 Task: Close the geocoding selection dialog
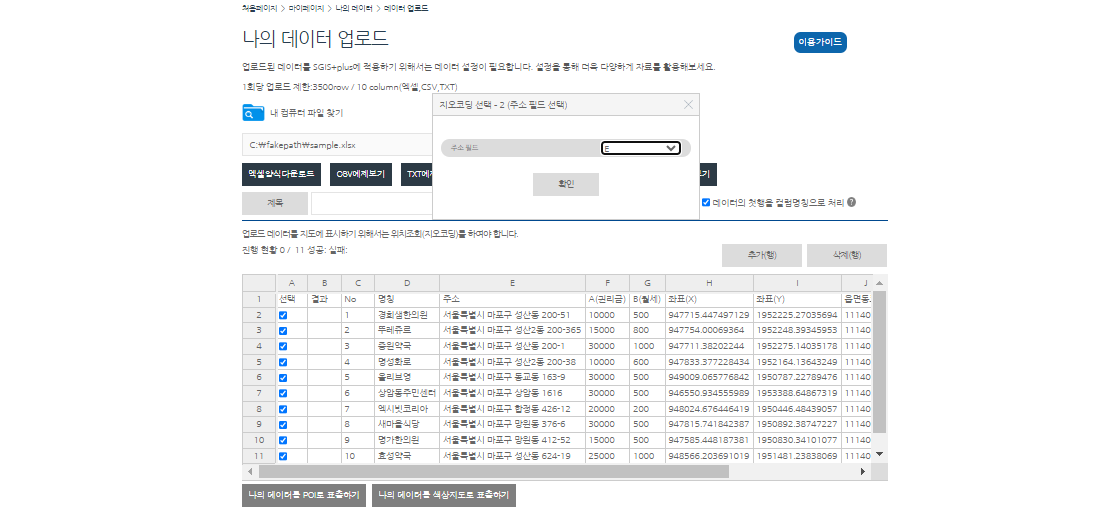pyautogui.click(x=688, y=104)
